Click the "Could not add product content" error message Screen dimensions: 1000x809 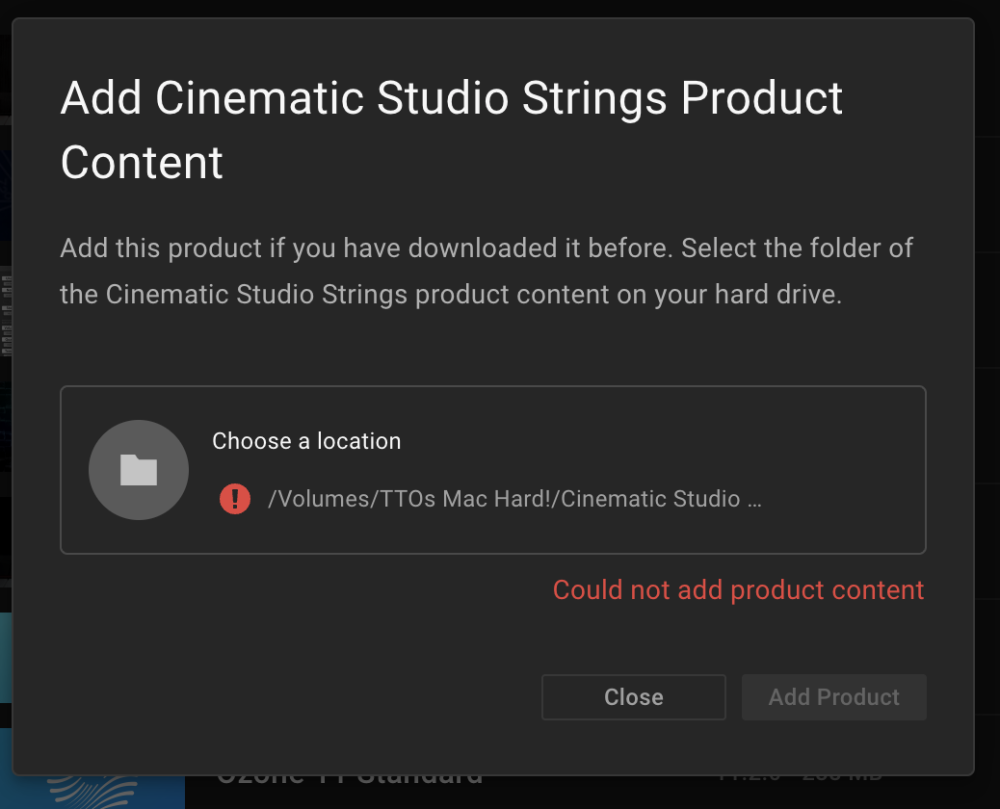[739, 590]
